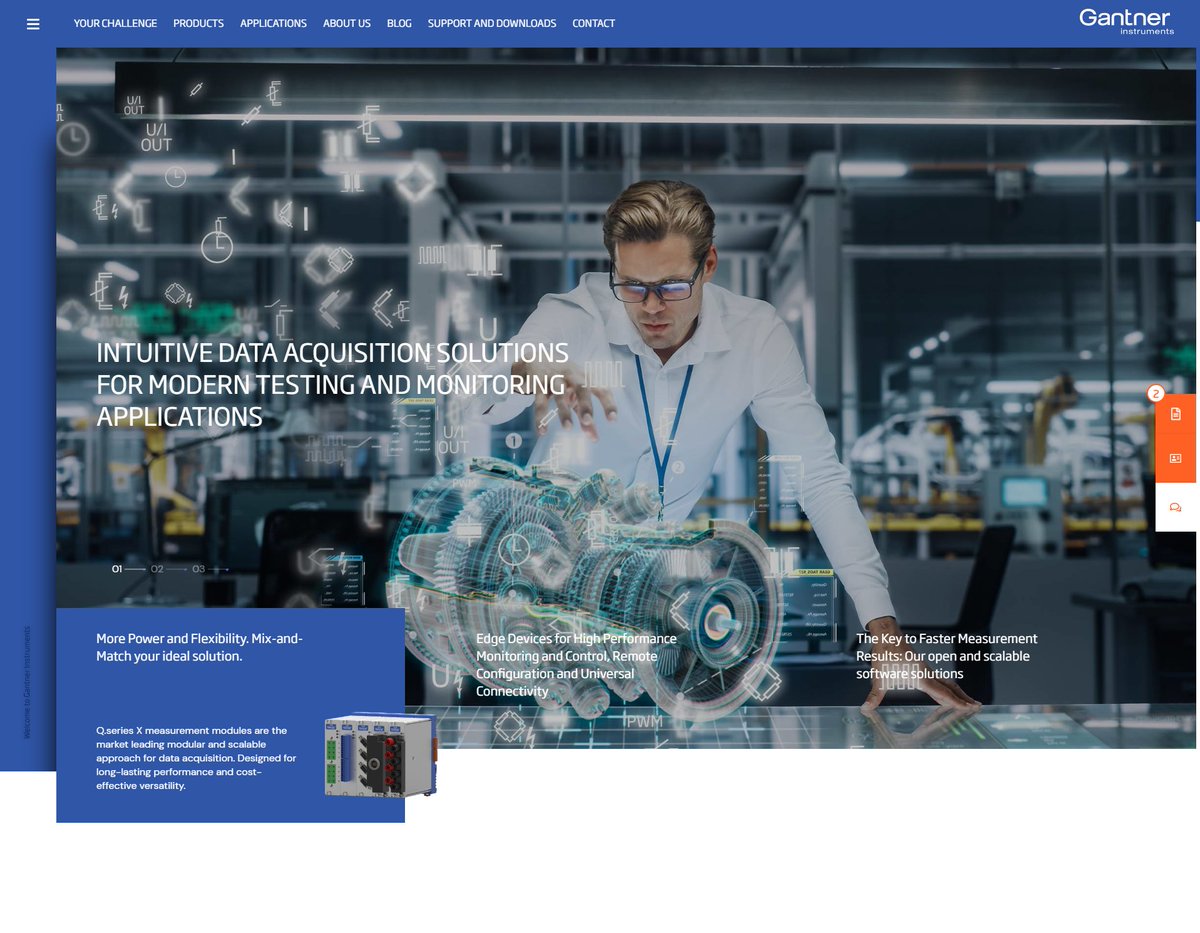Click the "The Key to Faster Measurement Results" teaser
This screenshot has width=1200, height=933.
point(946,656)
